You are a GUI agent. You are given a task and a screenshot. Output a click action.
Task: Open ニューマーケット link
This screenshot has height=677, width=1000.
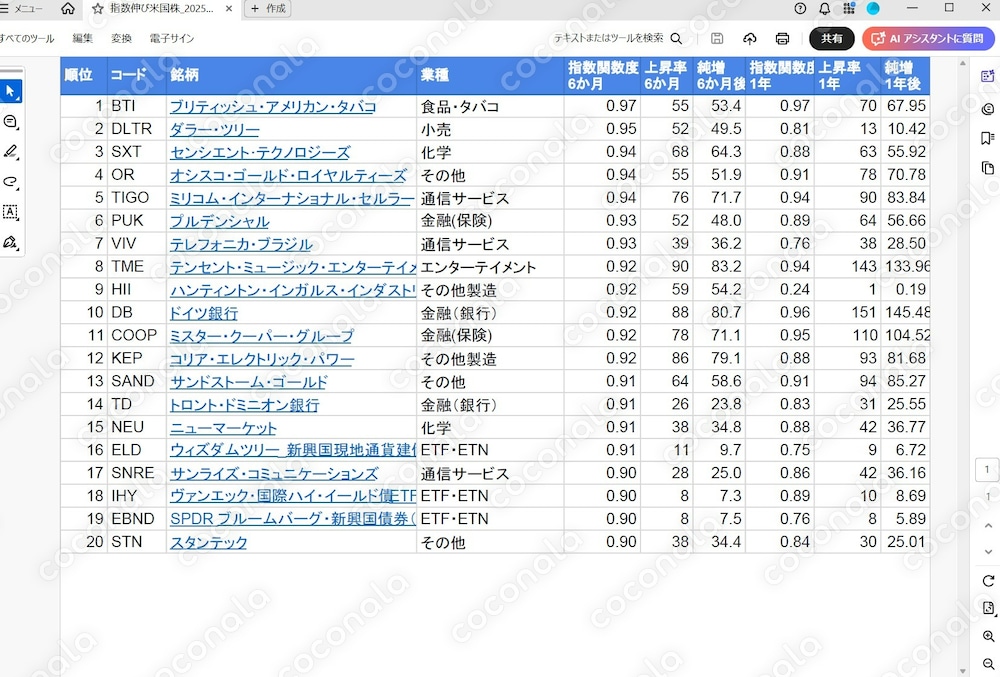tap(223, 428)
